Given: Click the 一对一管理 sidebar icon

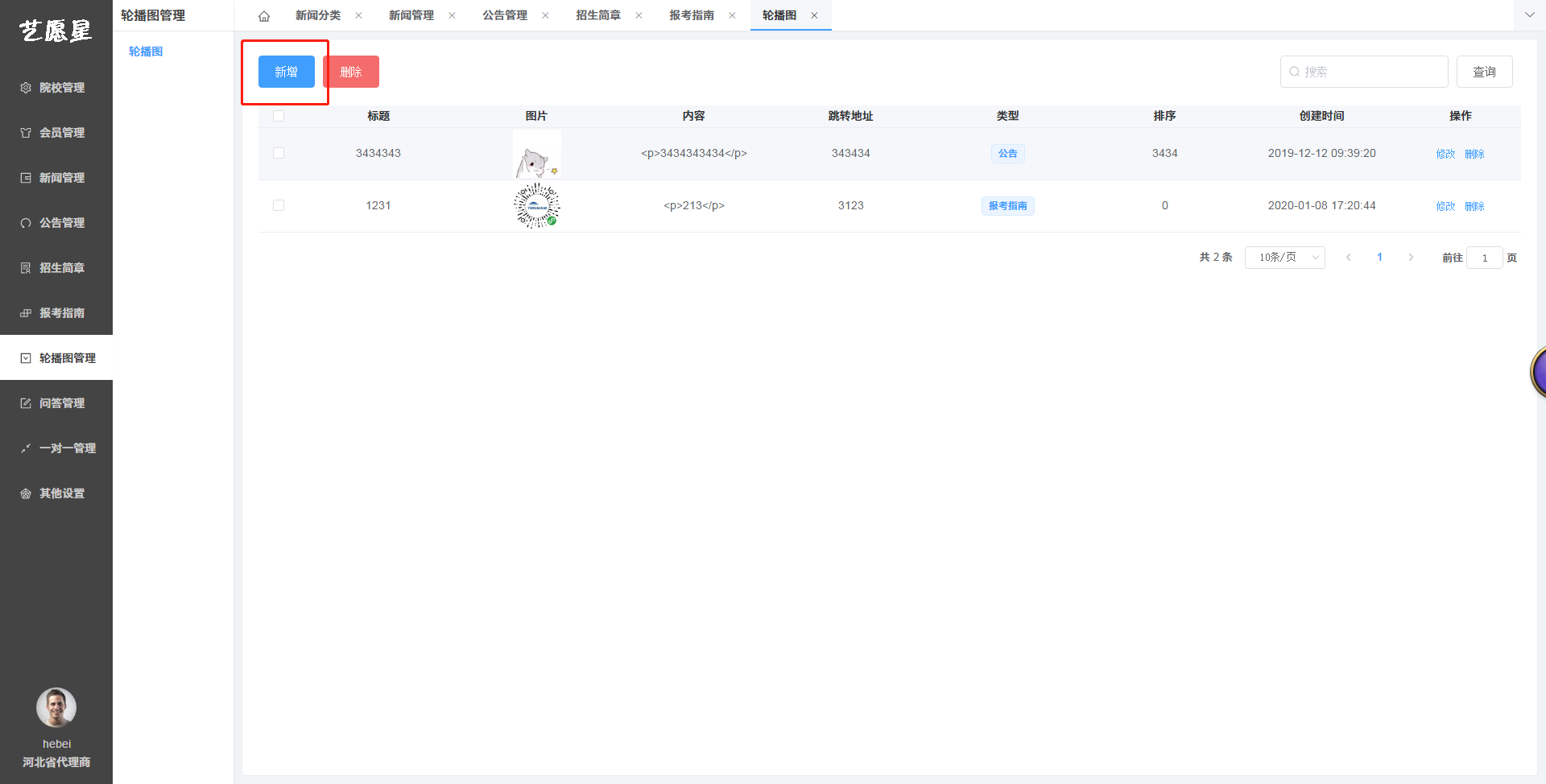Looking at the screenshot, I should (26, 448).
